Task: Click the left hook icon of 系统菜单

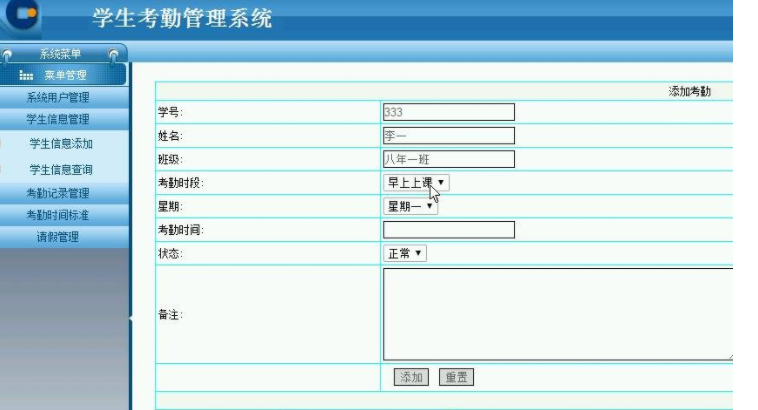Action: tap(7, 56)
